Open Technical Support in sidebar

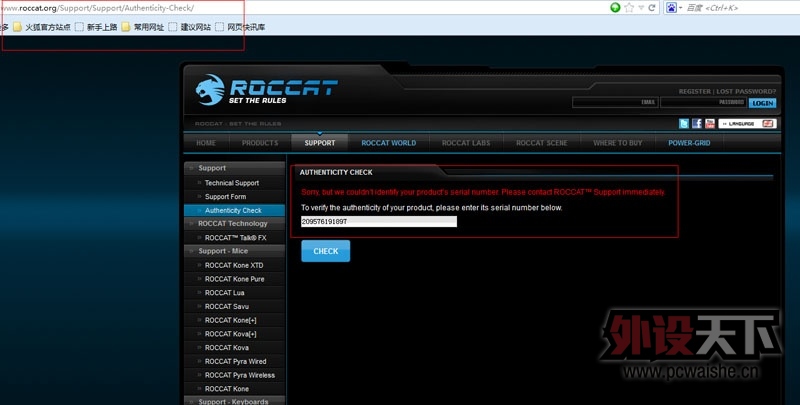(x=234, y=183)
